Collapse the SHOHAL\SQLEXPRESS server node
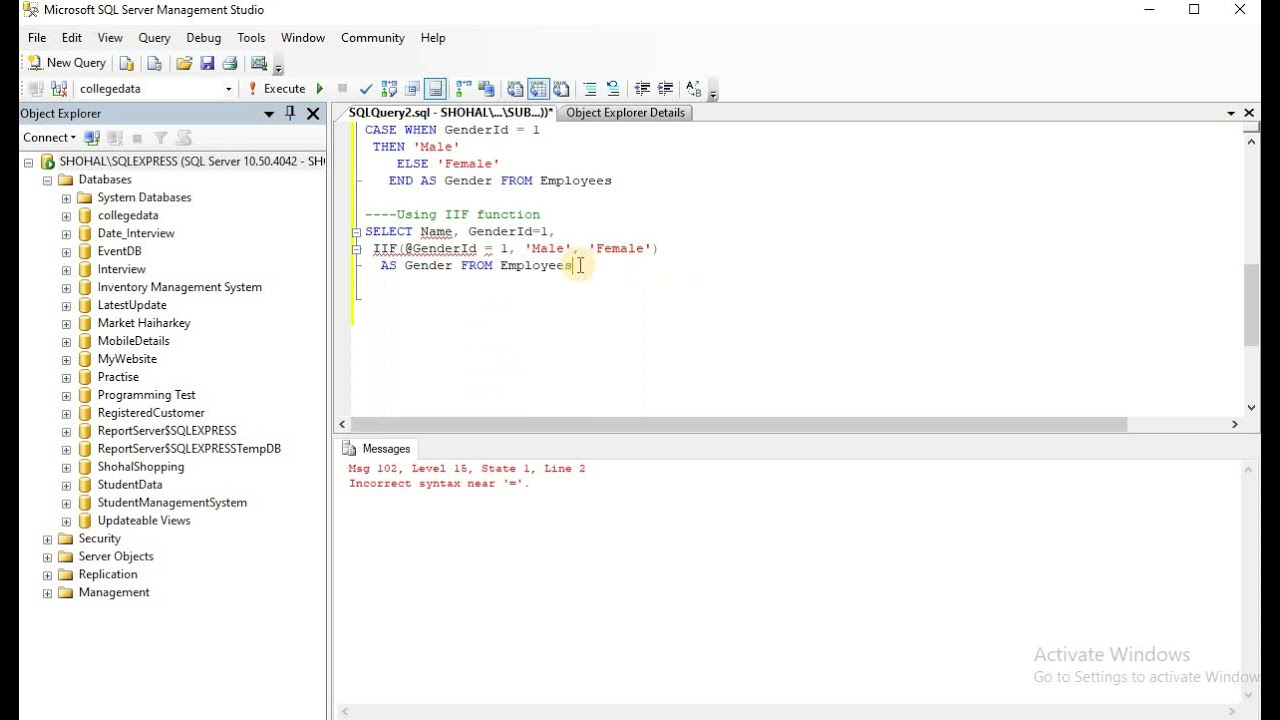 point(29,162)
